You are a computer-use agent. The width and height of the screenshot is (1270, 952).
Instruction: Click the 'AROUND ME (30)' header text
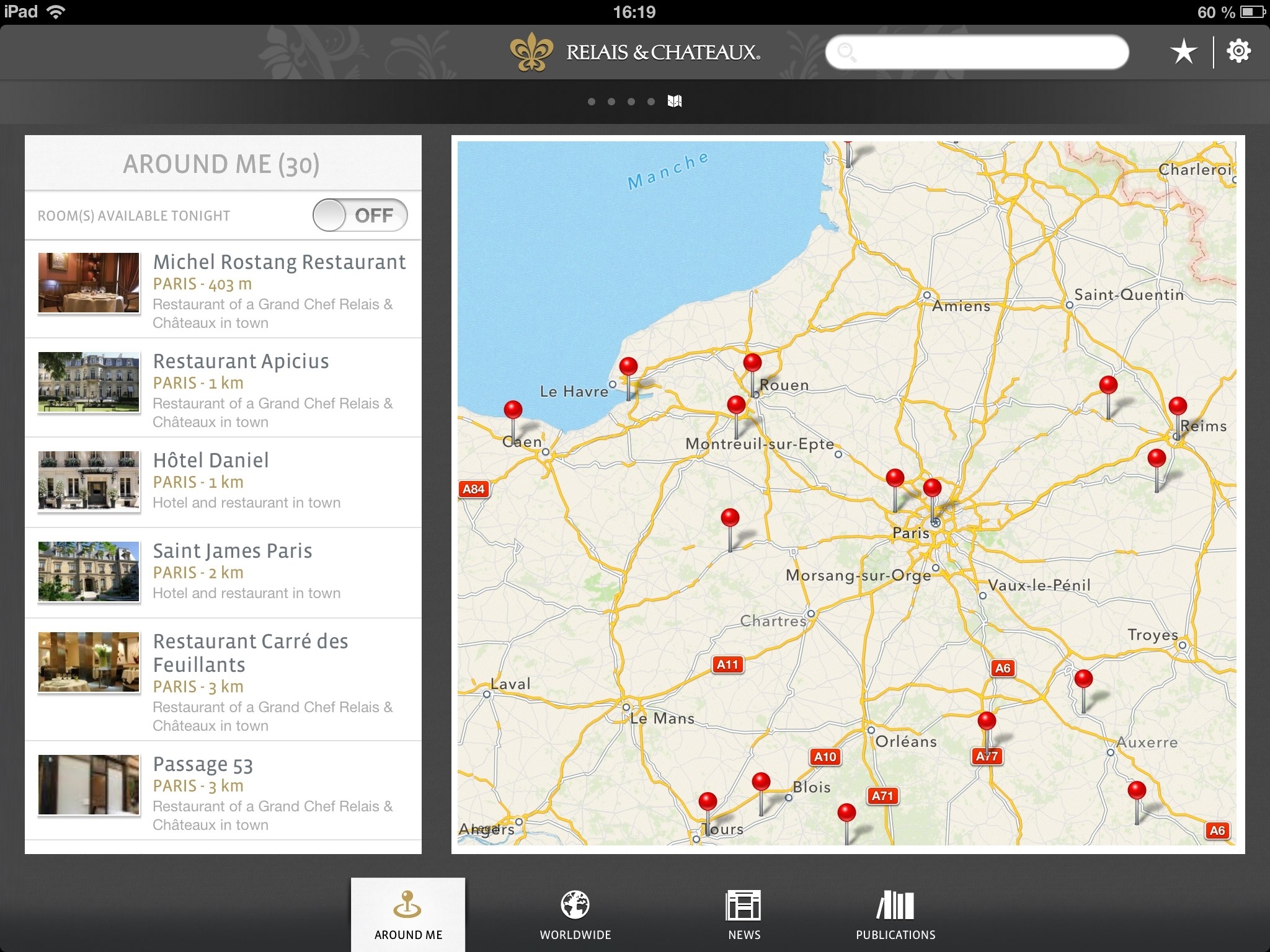[221, 164]
